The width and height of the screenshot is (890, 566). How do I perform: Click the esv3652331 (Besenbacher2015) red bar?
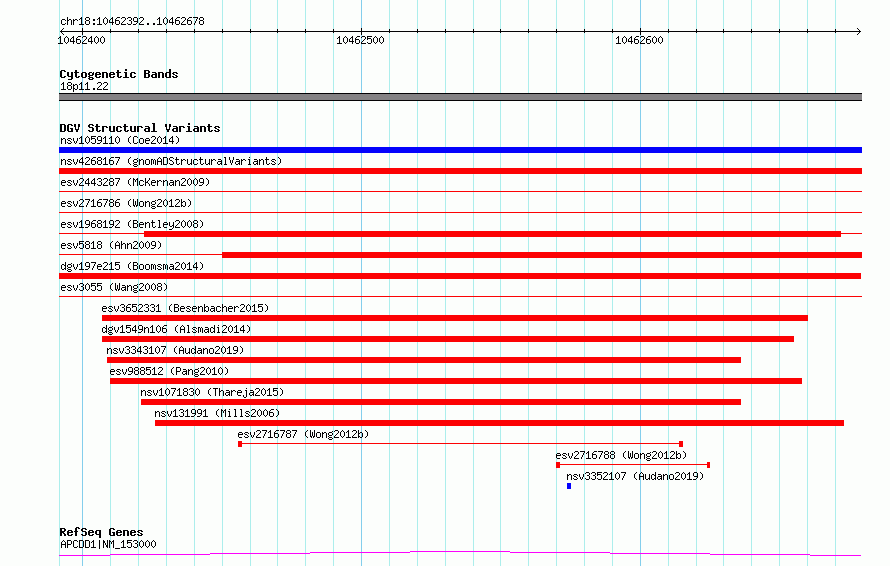click(455, 318)
